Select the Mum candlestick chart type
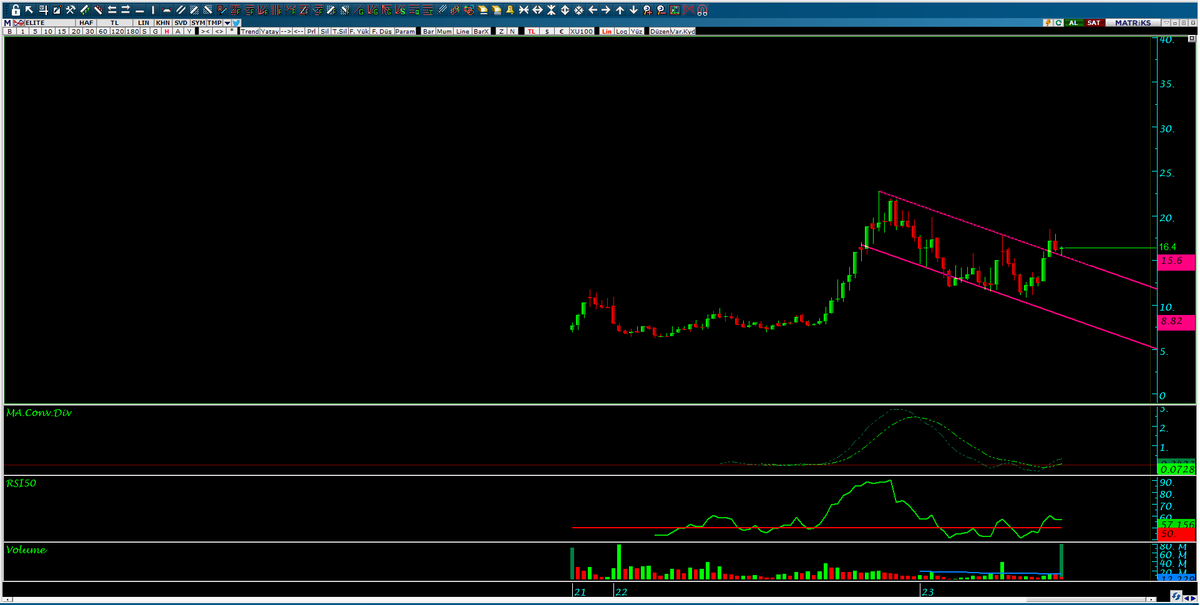 [x=444, y=31]
